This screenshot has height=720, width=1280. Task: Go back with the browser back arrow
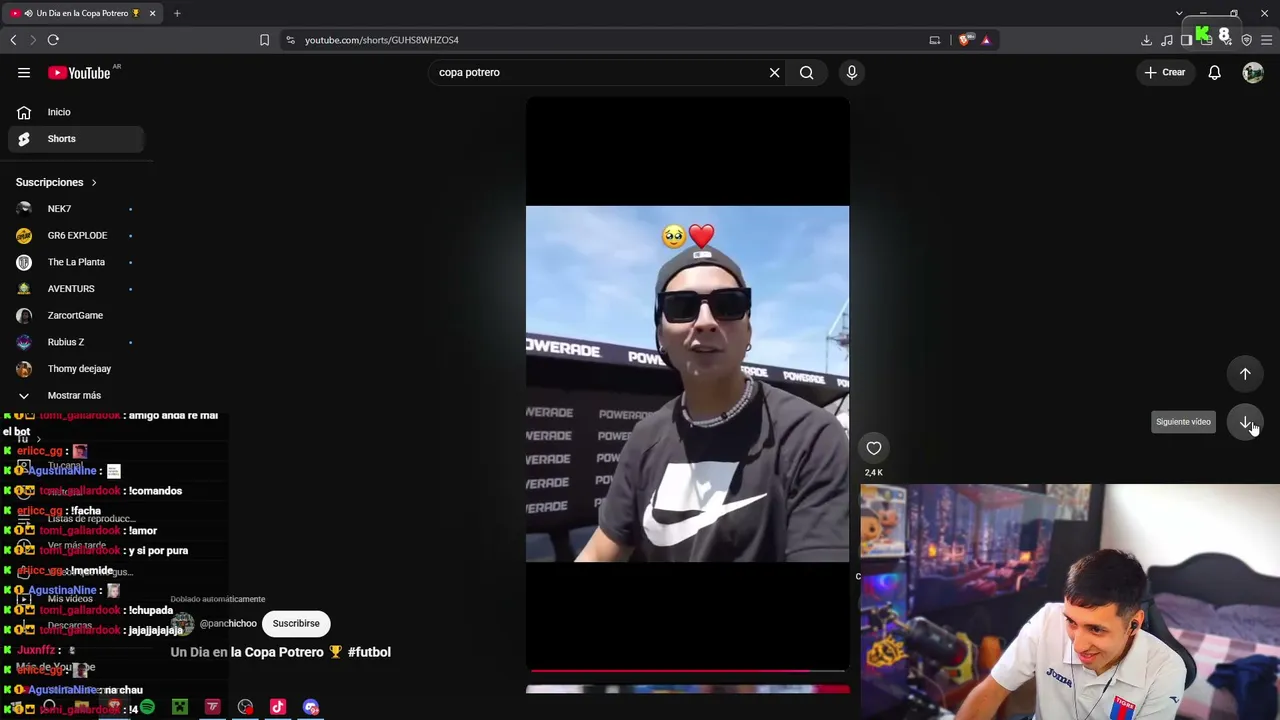click(13, 40)
